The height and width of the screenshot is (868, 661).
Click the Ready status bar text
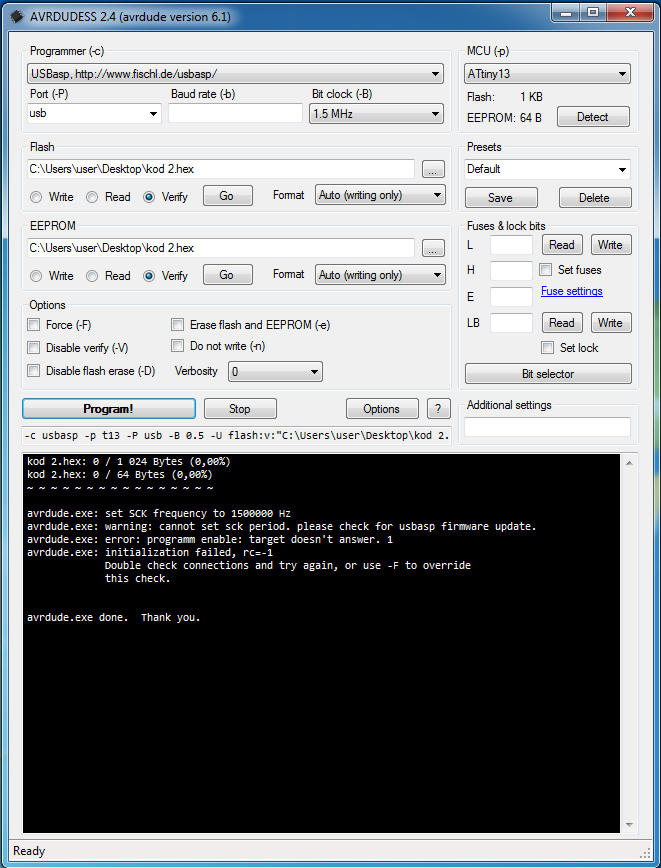coord(29,851)
